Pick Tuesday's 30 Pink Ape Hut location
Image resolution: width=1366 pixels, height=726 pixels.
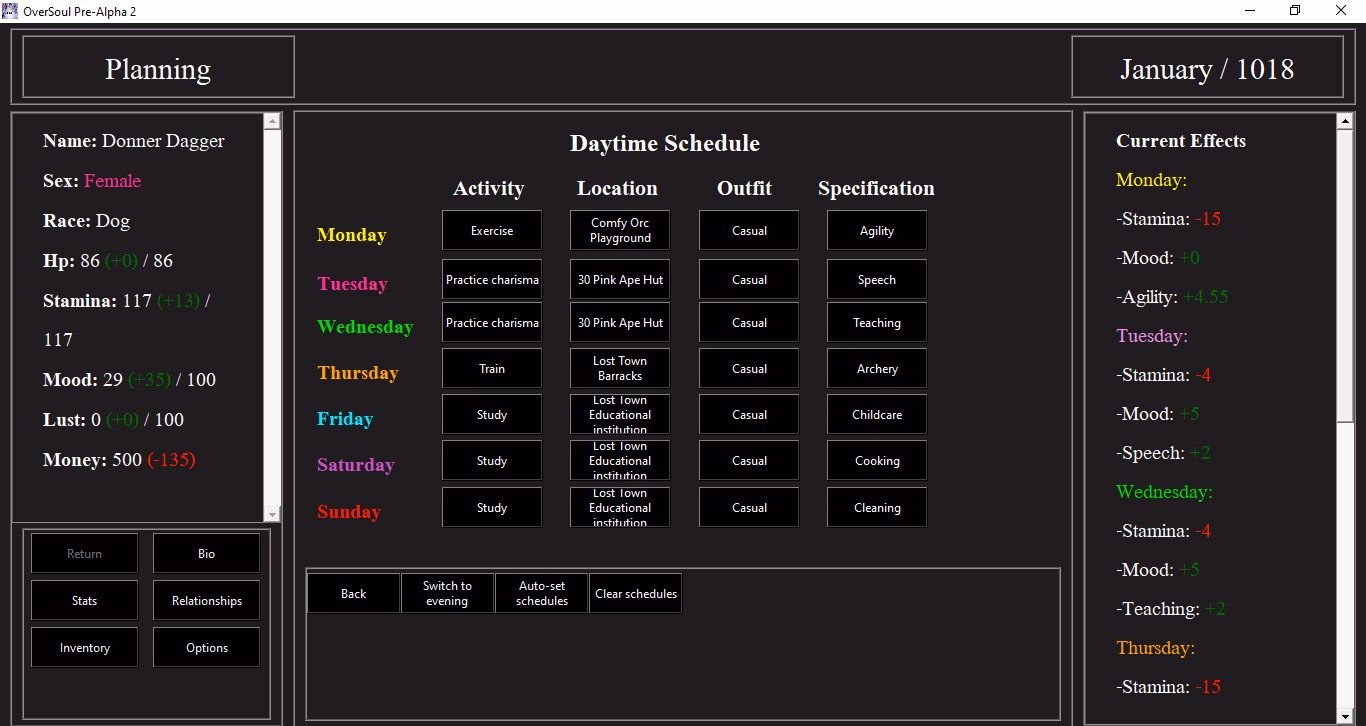[x=620, y=280]
